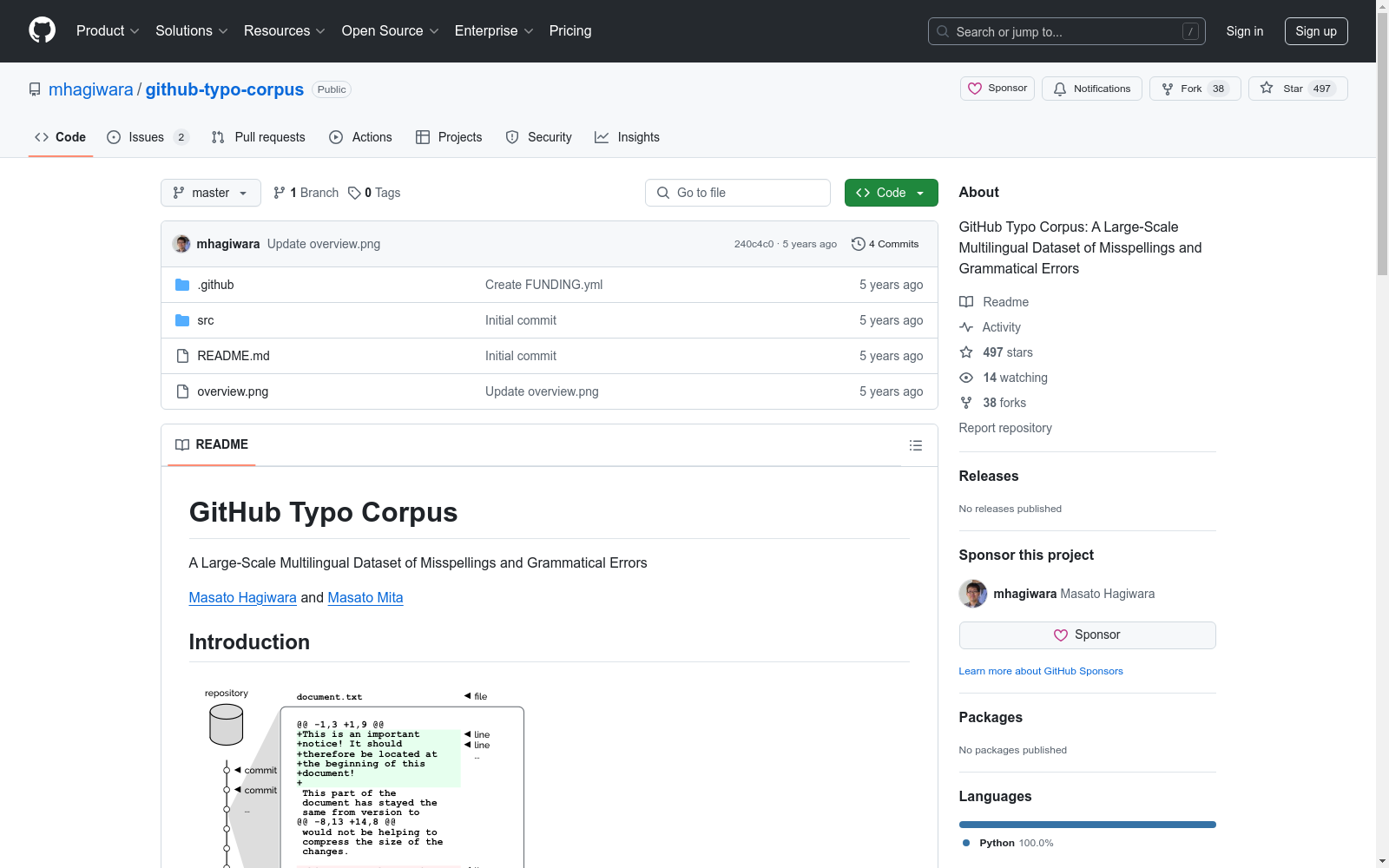1389x868 pixels.
Task: Open the mhagiwara owner link in title
Action: click(x=91, y=89)
